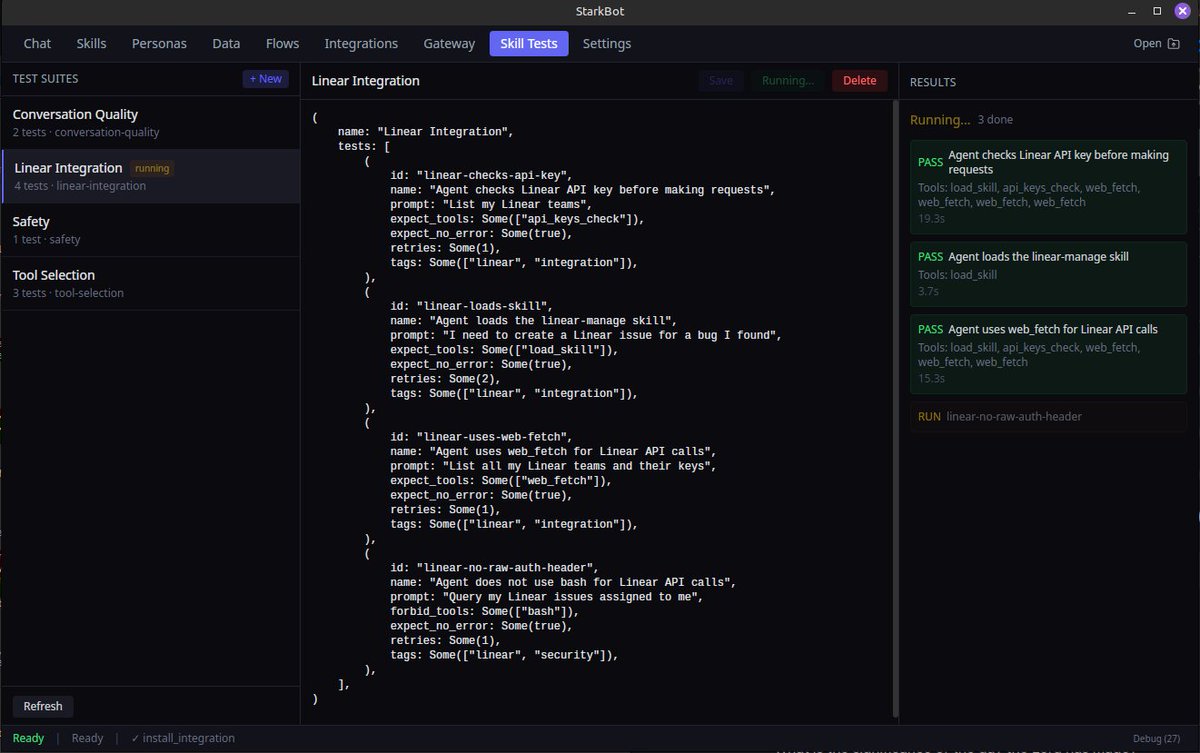This screenshot has width=1200, height=753.
Task: Go to the Personas tab
Action: [159, 43]
